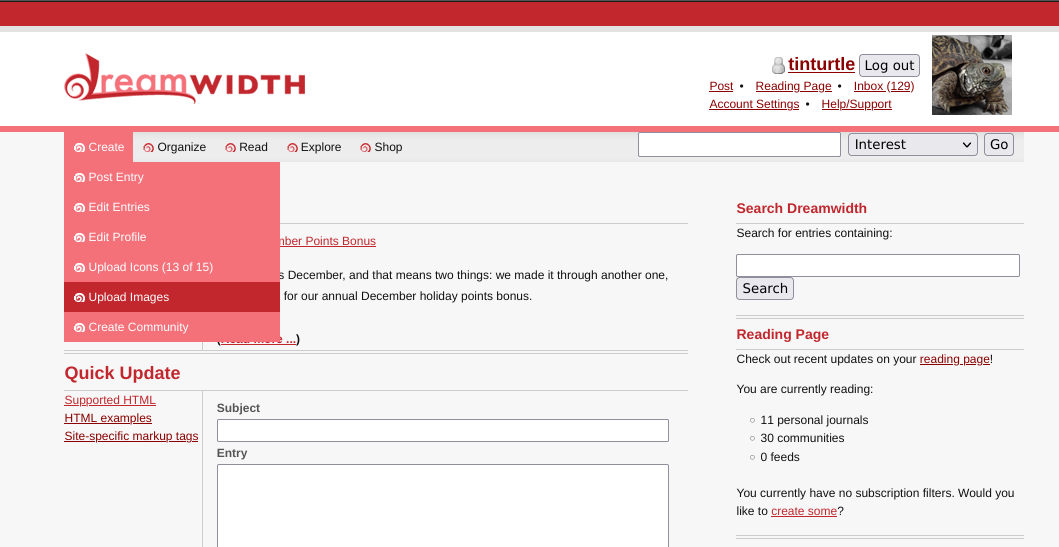Open the Organize menu
This screenshot has width=1059, height=547.
coord(174,147)
